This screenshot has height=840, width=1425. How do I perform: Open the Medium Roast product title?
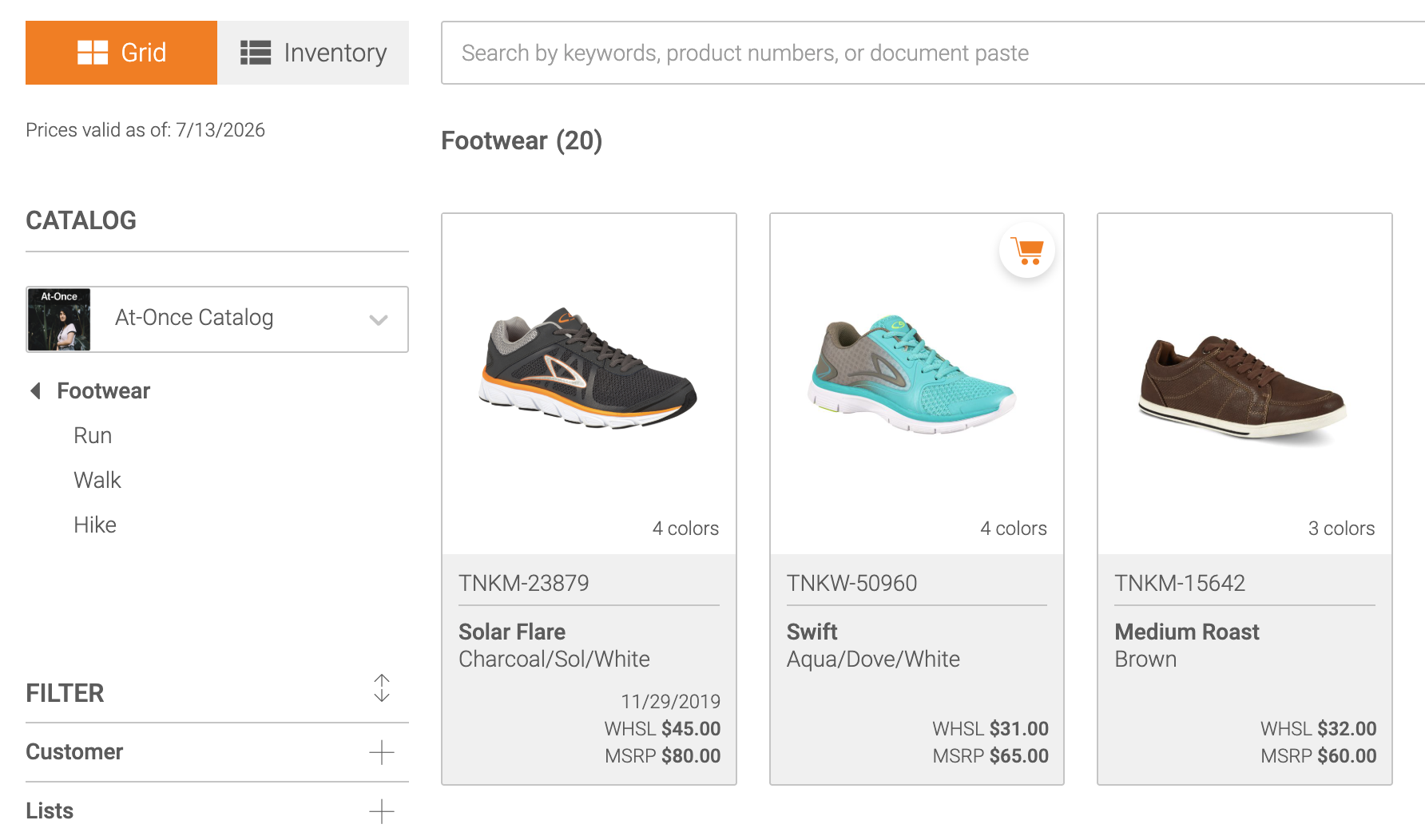1187,632
